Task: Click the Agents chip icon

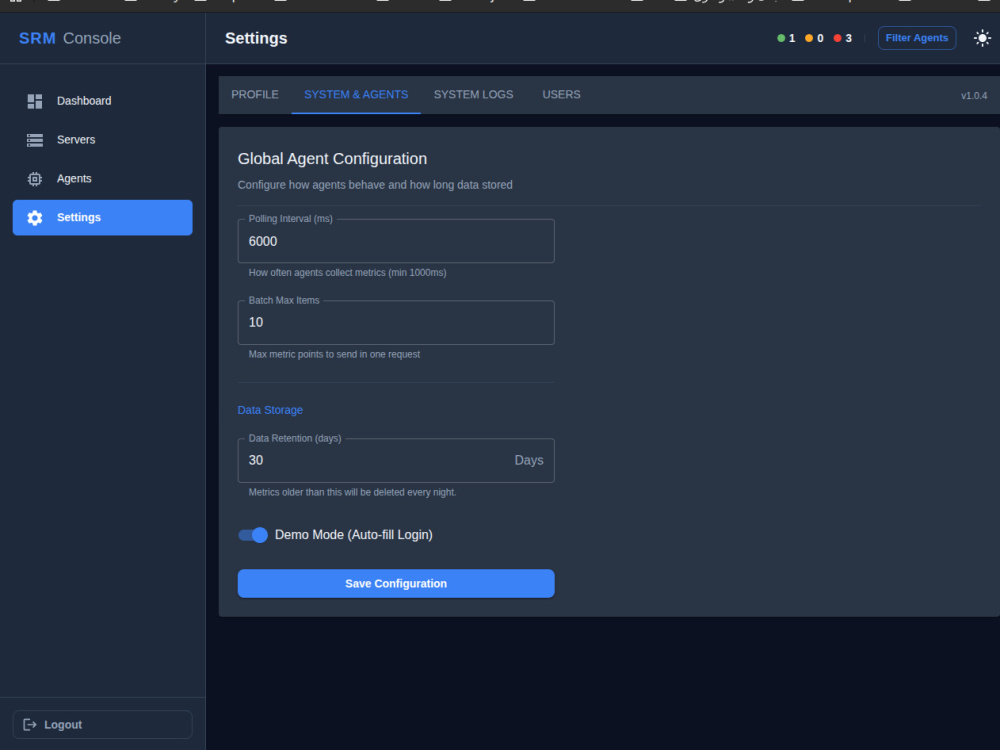Action: (x=34, y=179)
